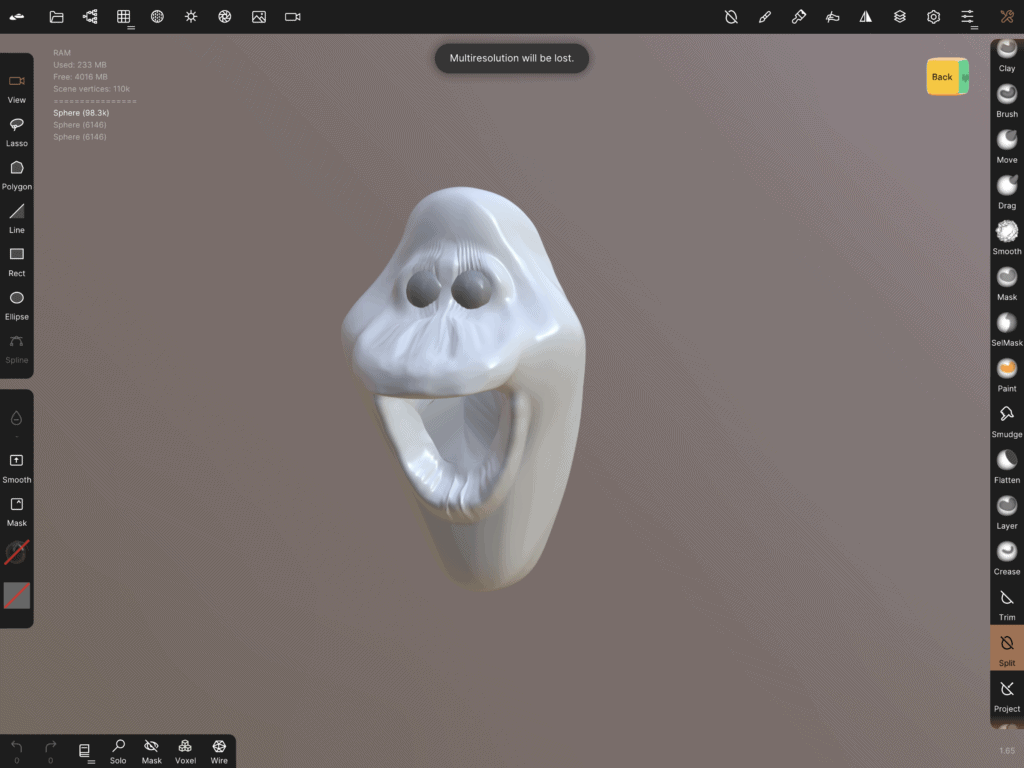1024x768 pixels.
Task: Open the symmetry settings icon
Action: point(866,17)
